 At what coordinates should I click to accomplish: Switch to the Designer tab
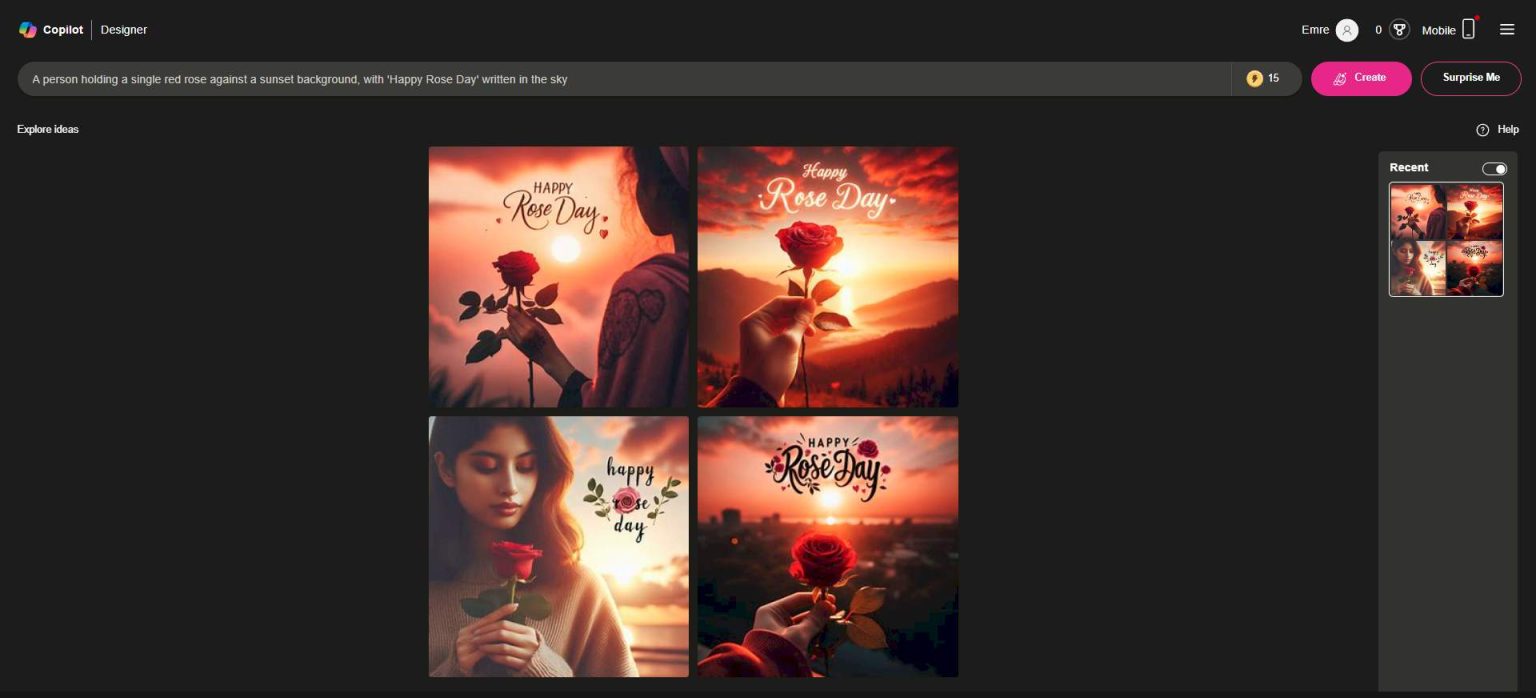123,29
